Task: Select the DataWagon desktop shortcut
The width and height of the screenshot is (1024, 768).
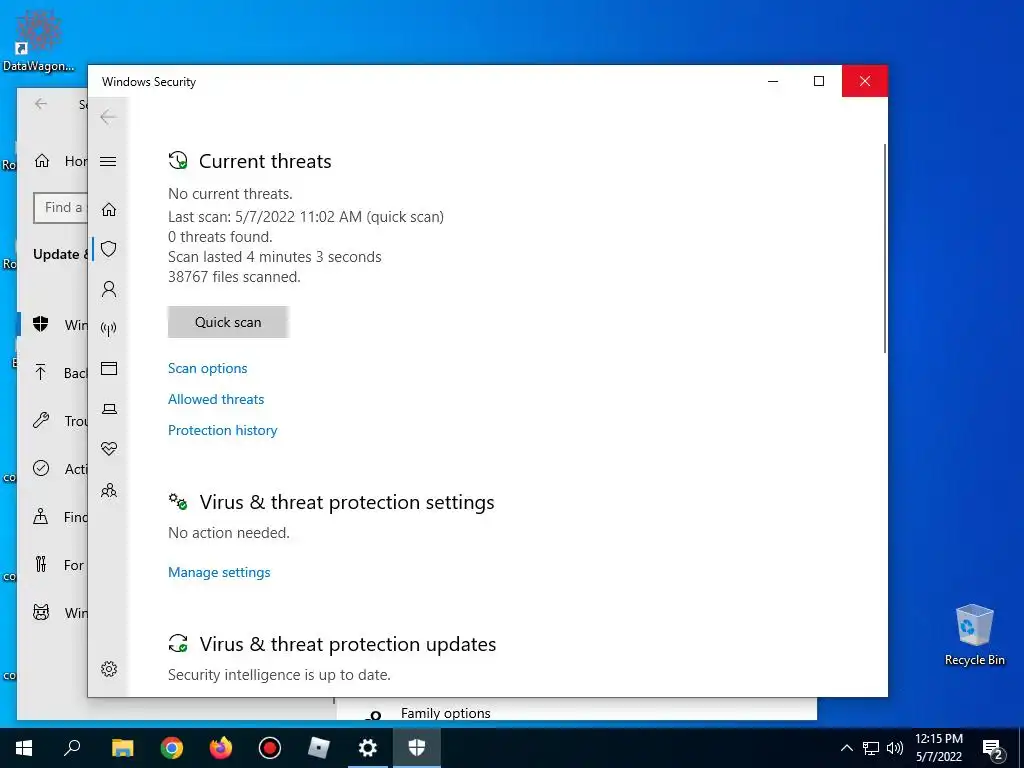Action: click(x=38, y=40)
